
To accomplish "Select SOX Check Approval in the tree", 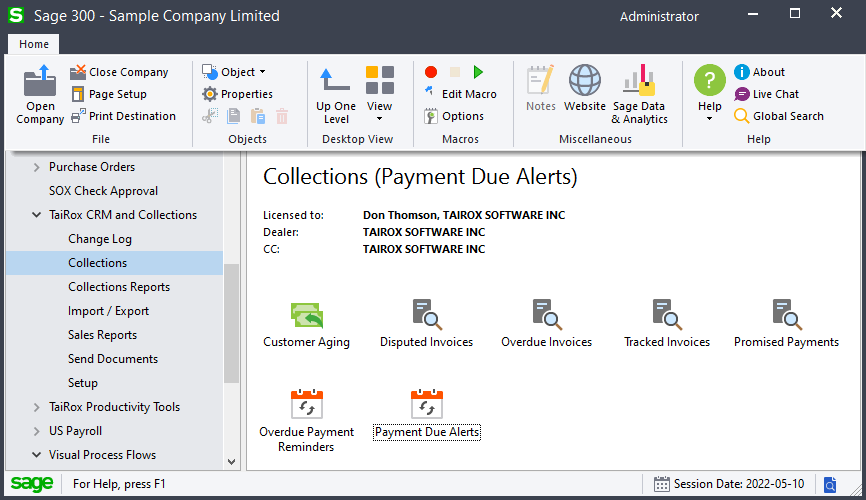I will pyautogui.click(x=103, y=191).
